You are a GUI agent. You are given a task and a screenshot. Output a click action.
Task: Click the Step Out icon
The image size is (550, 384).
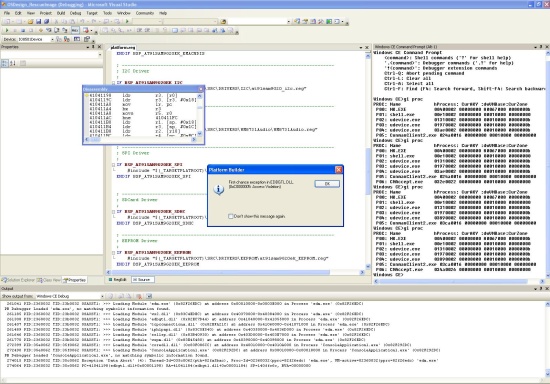[x=65, y=31]
